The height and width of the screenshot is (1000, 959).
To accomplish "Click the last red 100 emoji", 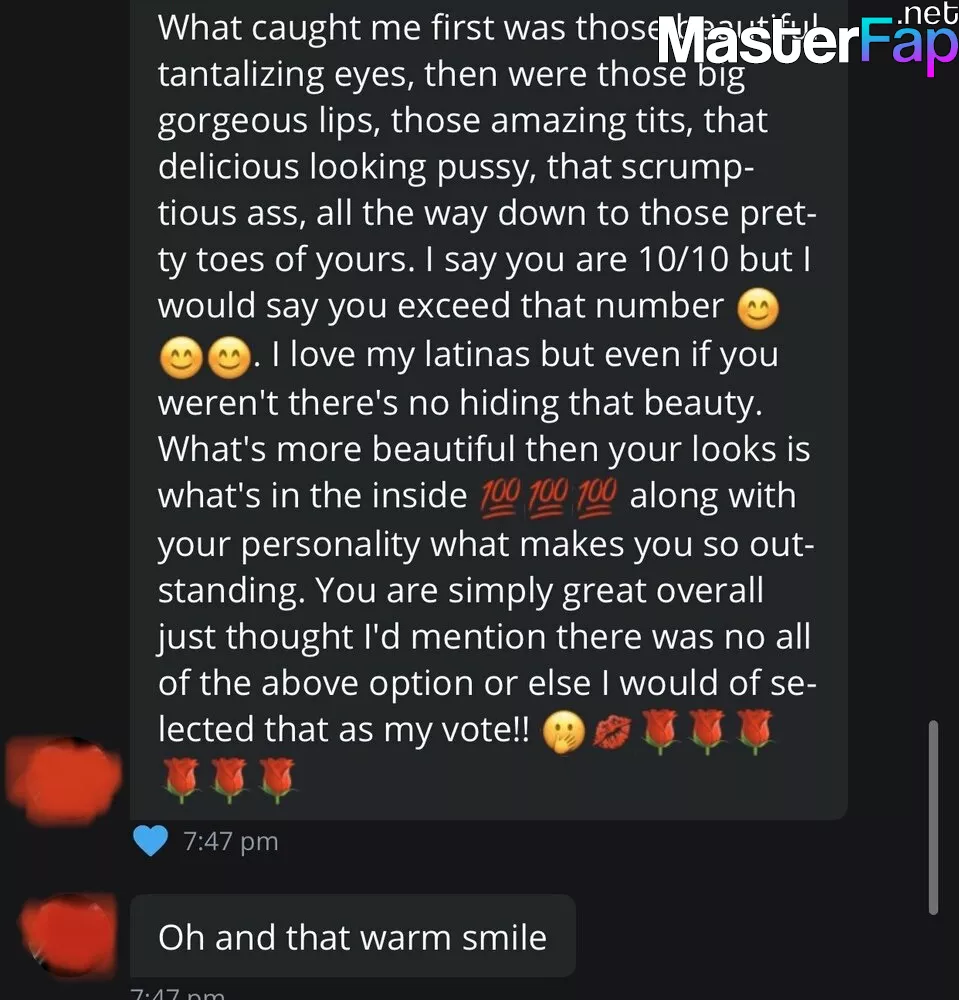I will (x=597, y=497).
